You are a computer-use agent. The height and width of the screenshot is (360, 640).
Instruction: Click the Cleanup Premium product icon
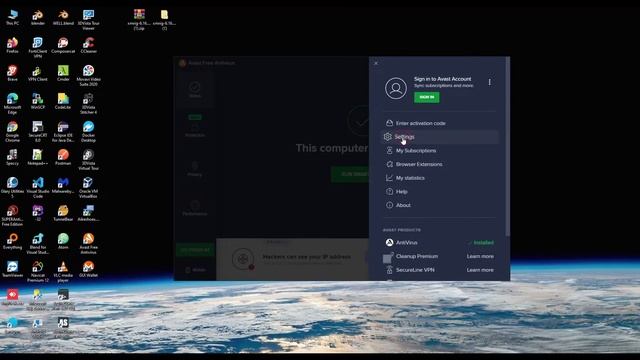[388, 257]
